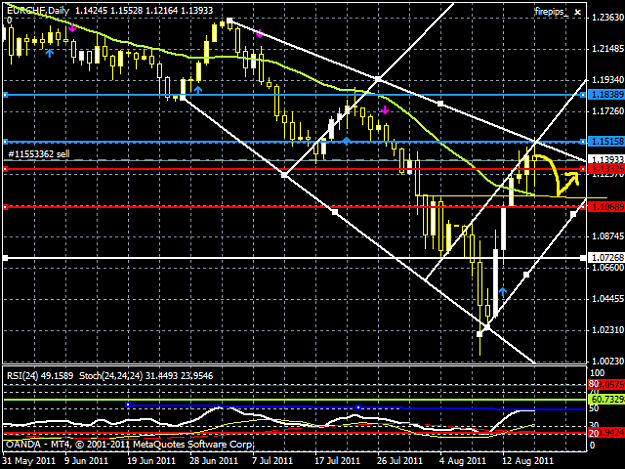Click the 1.23630 price scale value
Image resolution: width=625 pixels, height=469 pixels.
(608, 18)
